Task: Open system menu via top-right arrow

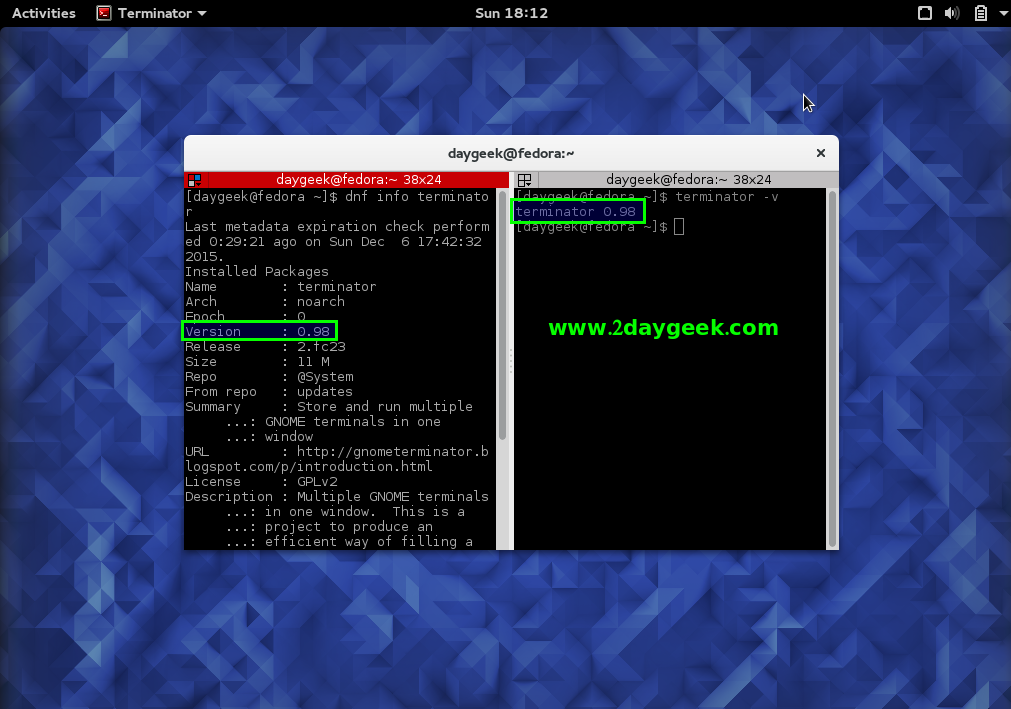Action: (x=997, y=13)
